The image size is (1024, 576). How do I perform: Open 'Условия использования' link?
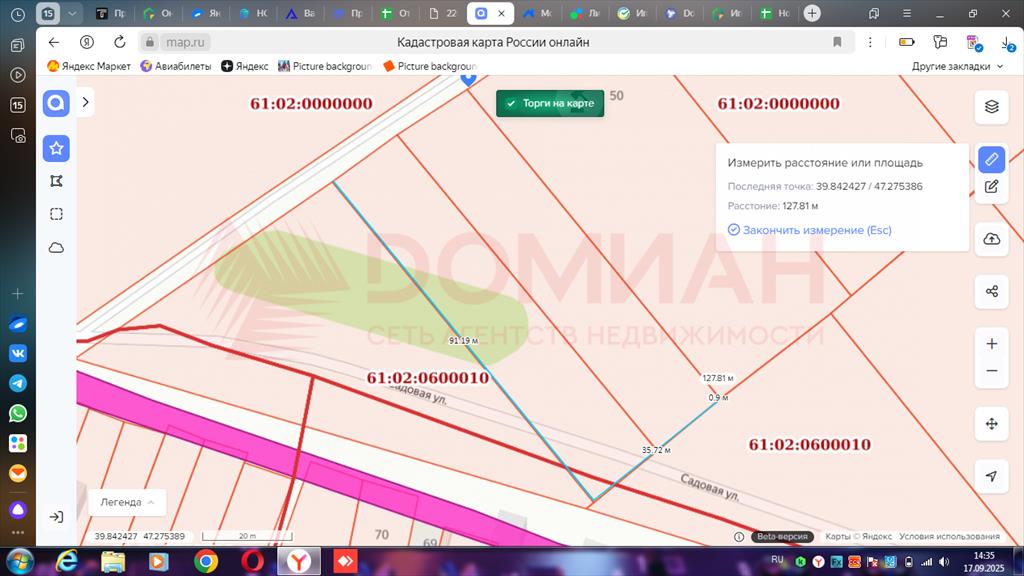948,536
